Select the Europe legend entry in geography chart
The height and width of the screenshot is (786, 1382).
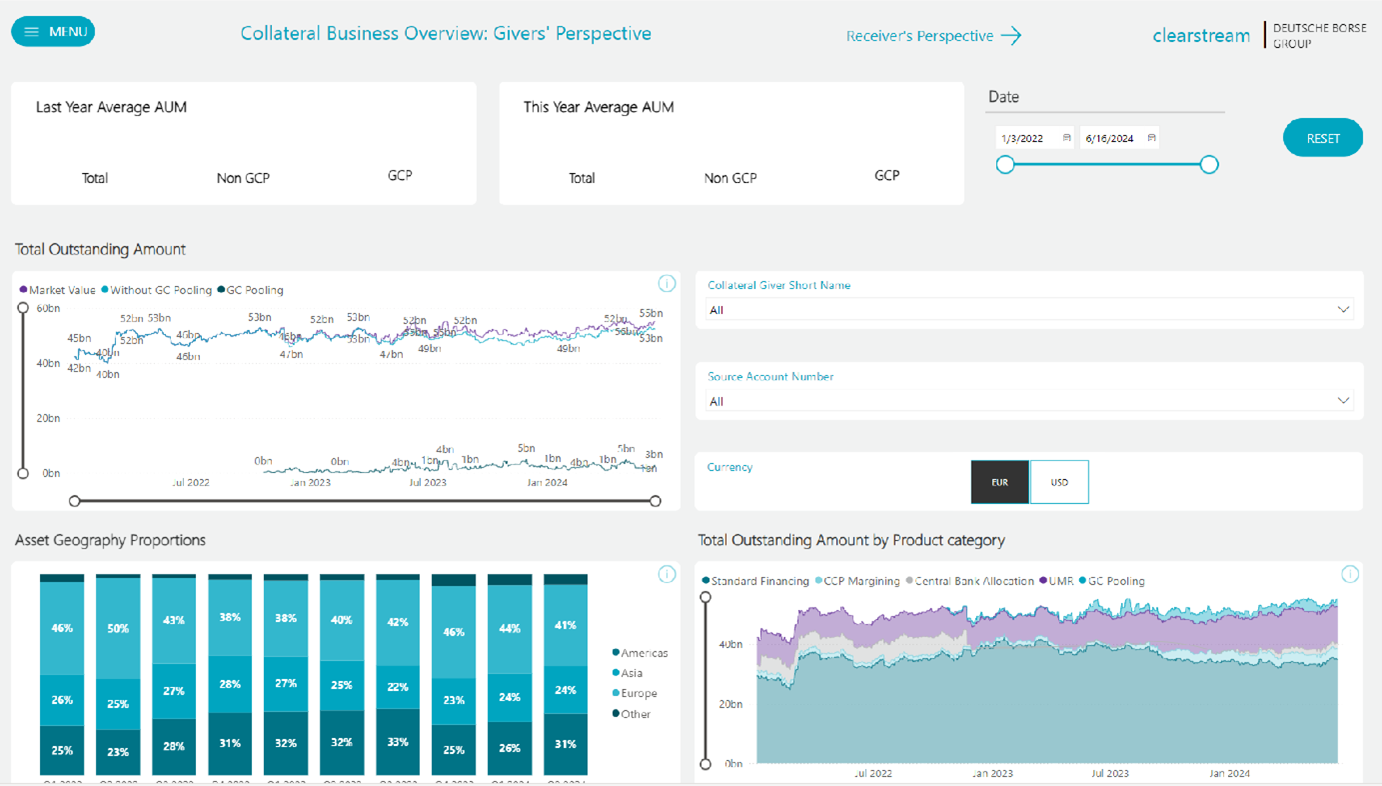(638, 693)
